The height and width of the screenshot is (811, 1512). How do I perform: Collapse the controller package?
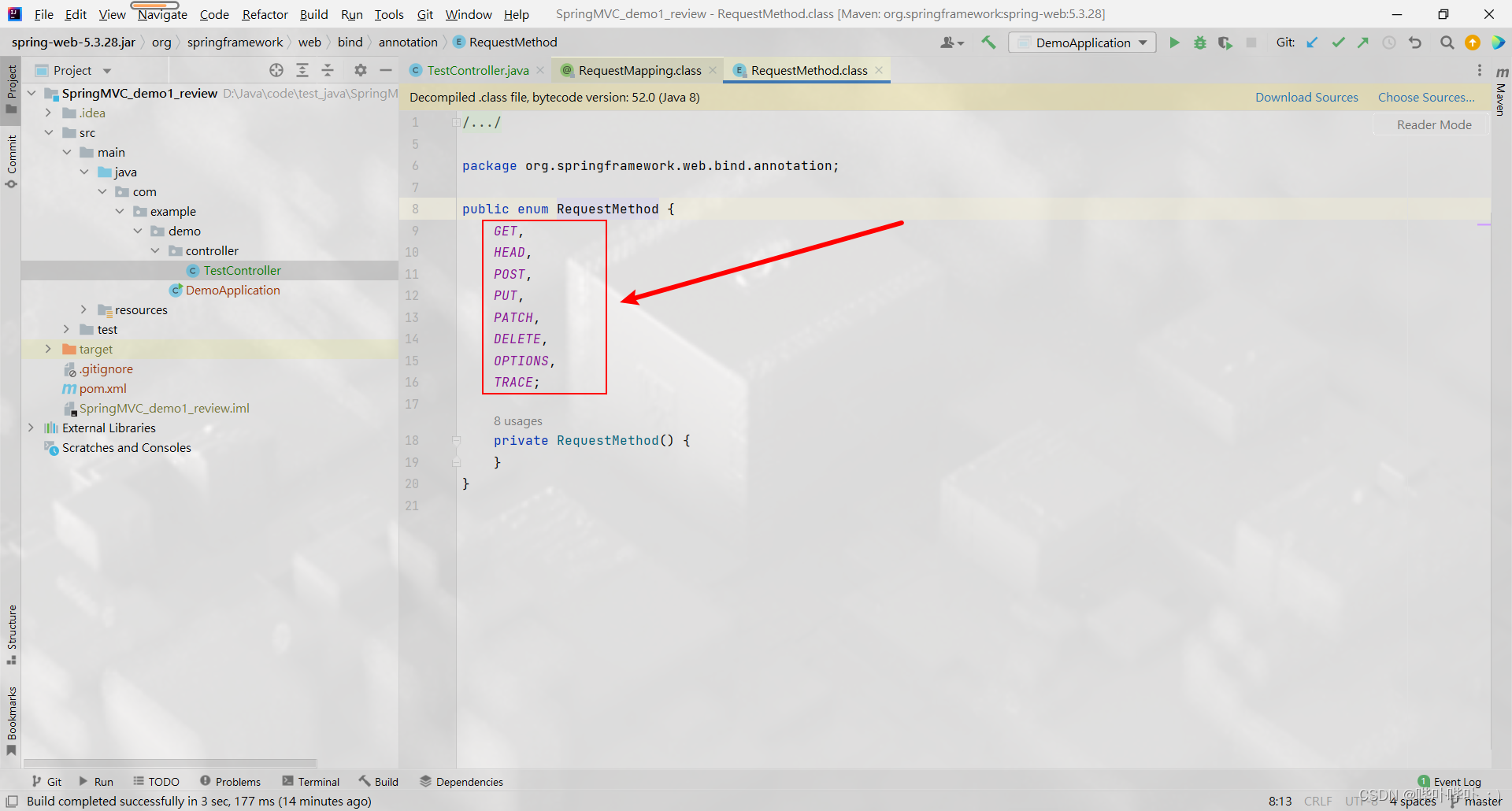tap(155, 250)
